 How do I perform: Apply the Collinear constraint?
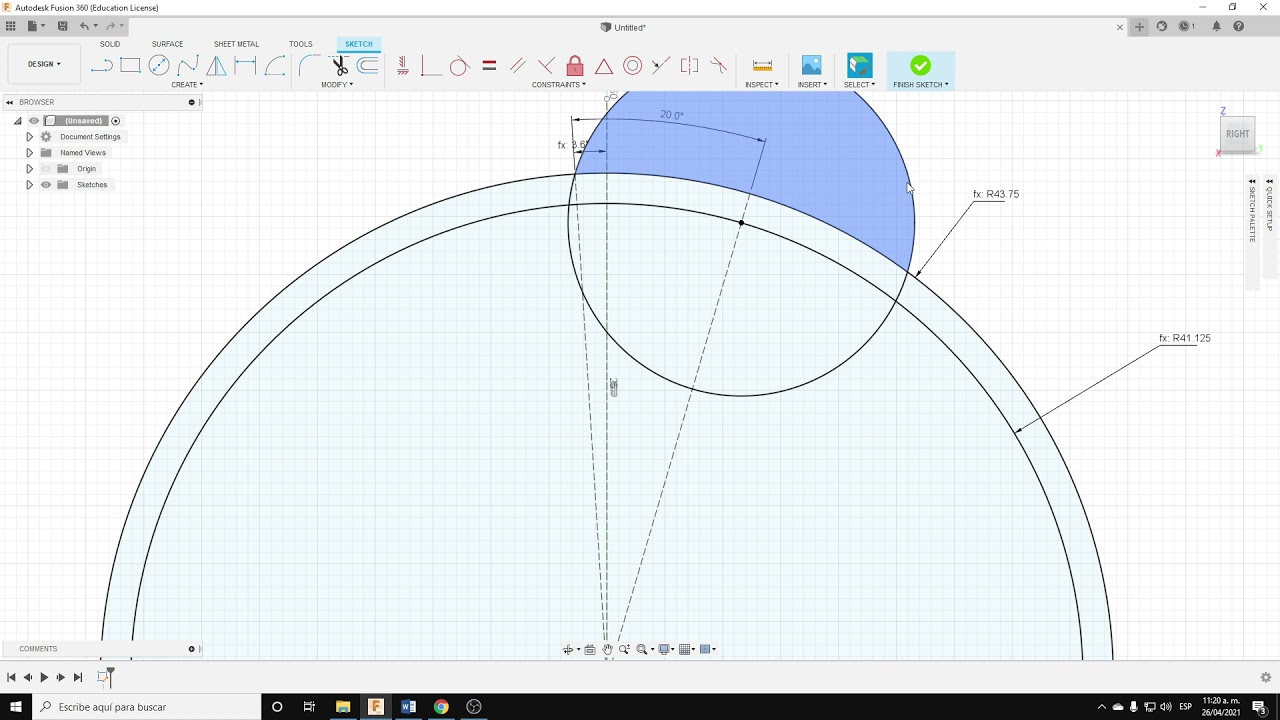click(x=661, y=66)
